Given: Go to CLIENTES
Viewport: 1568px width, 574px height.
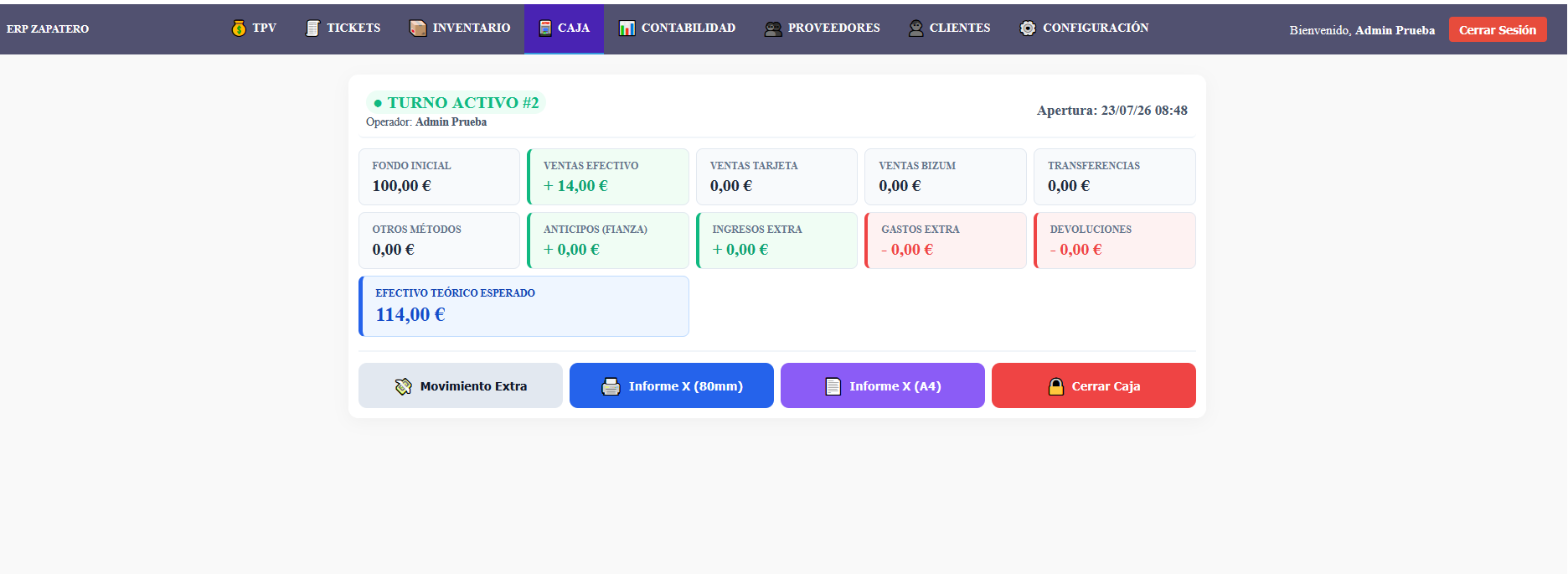Looking at the screenshot, I should [950, 28].
